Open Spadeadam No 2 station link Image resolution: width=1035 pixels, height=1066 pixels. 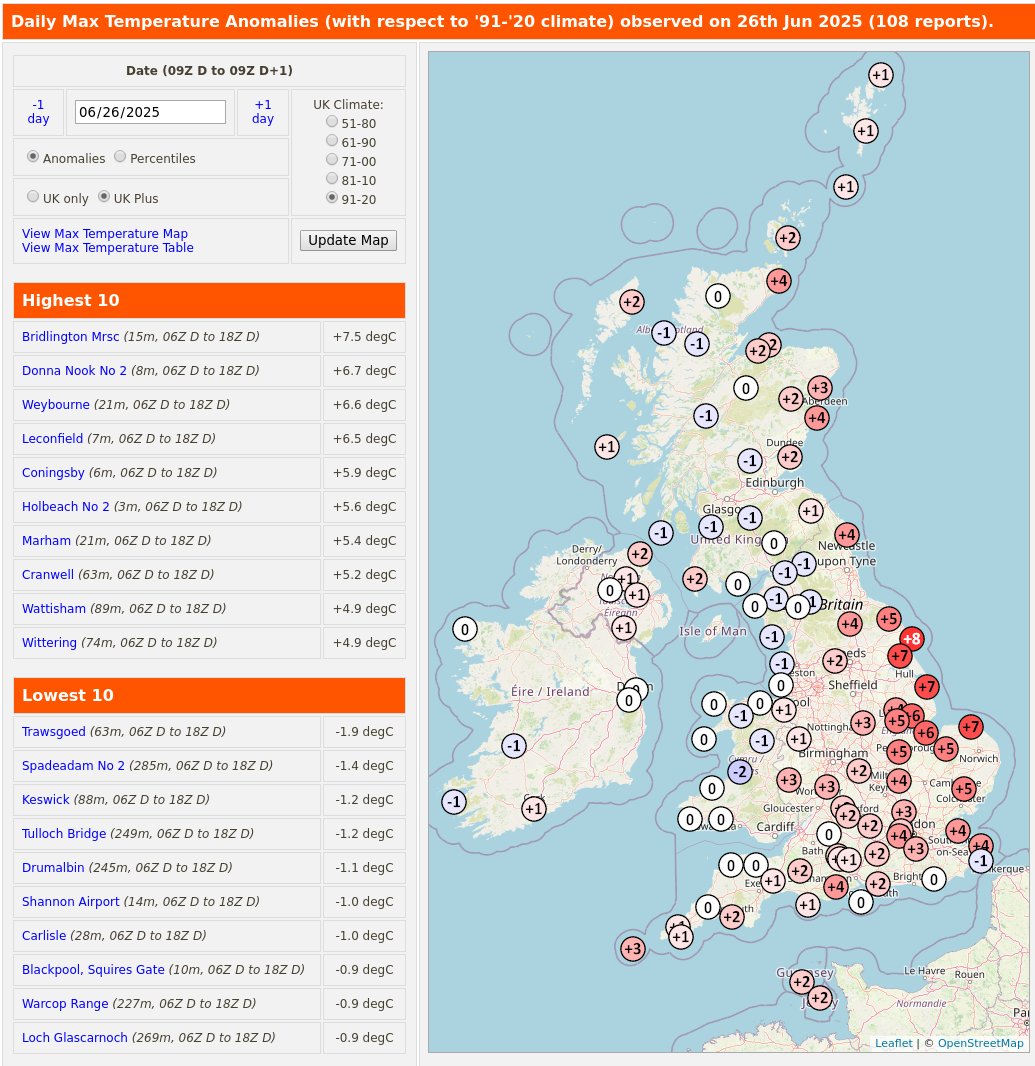tap(73, 766)
